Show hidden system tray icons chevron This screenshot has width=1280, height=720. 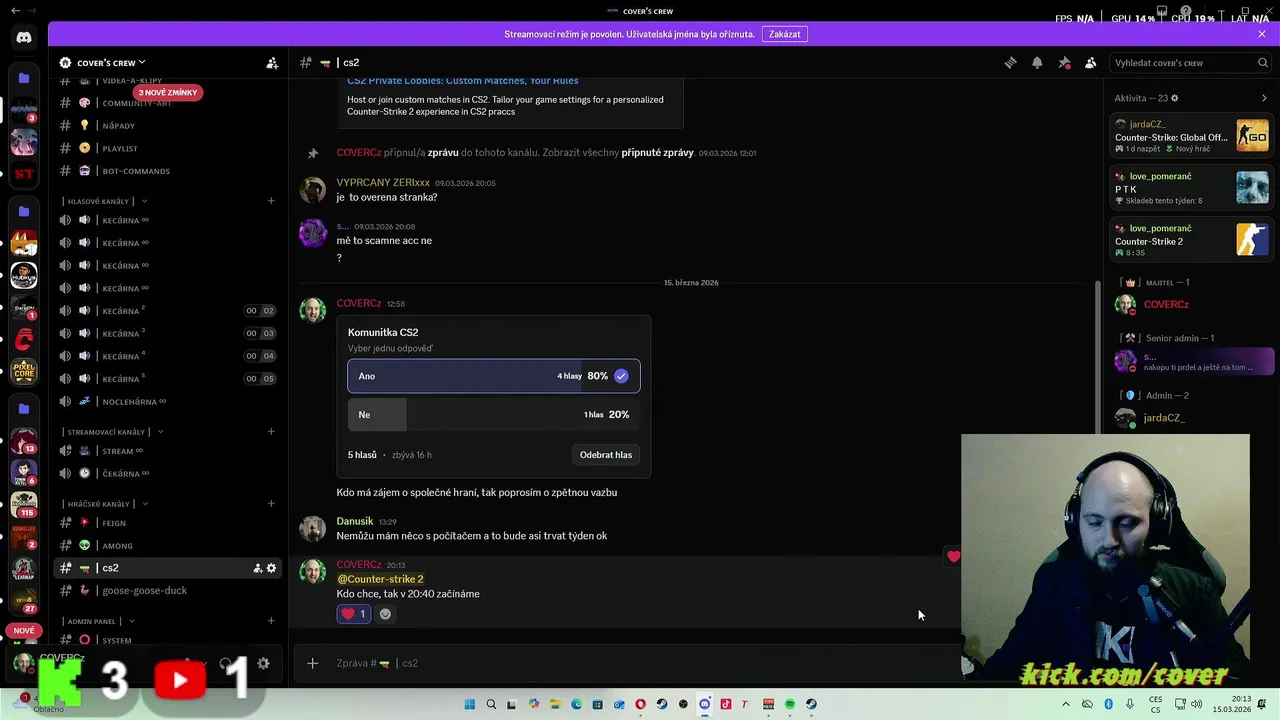[x=1065, y=704]
